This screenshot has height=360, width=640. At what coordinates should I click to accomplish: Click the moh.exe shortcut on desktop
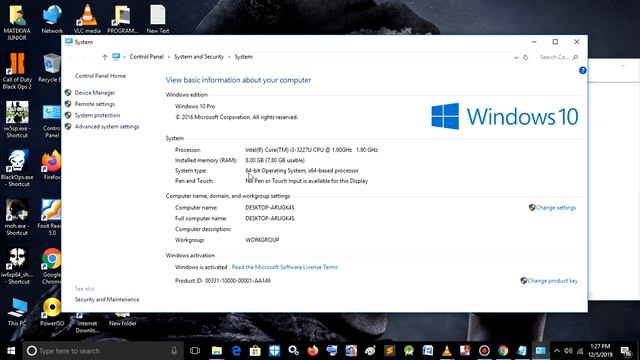click(x=17, y=218)
